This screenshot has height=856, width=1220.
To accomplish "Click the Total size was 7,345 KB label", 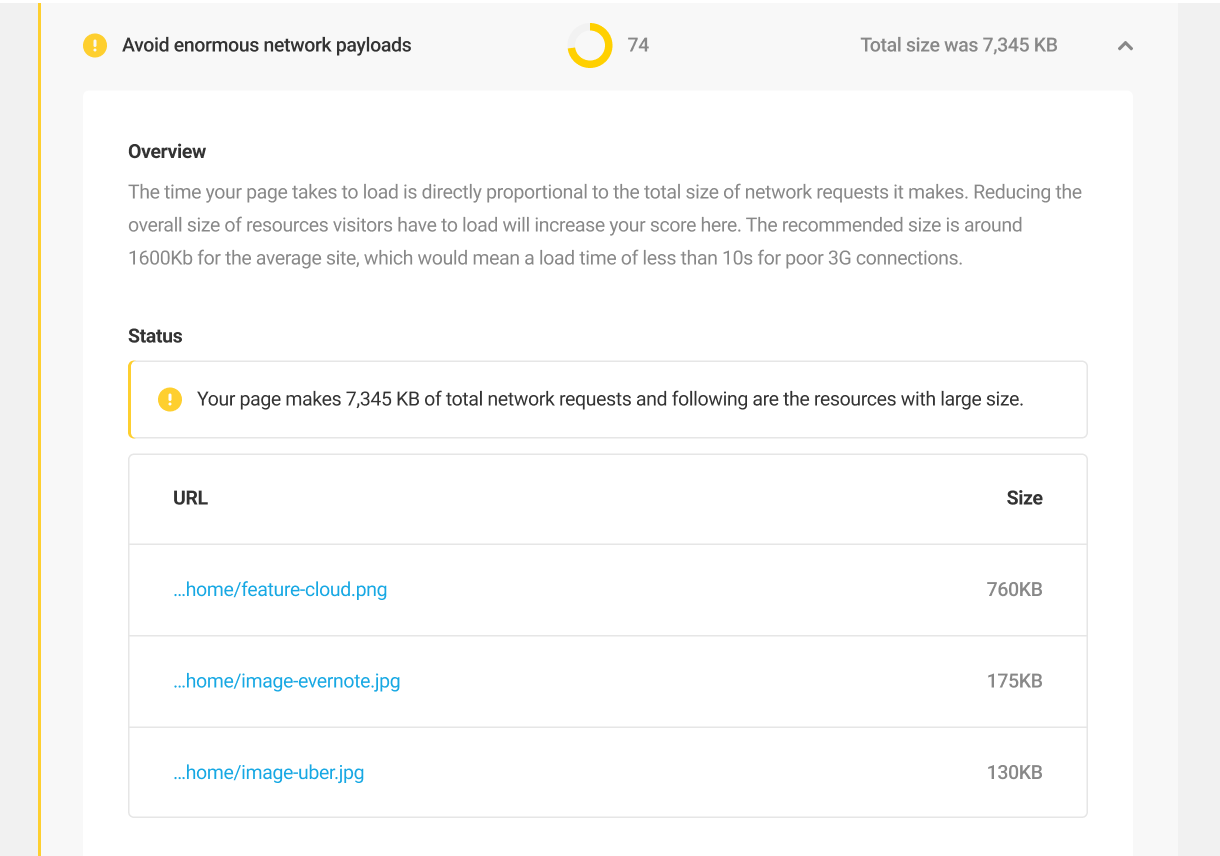I will click(x=958, y=45).
